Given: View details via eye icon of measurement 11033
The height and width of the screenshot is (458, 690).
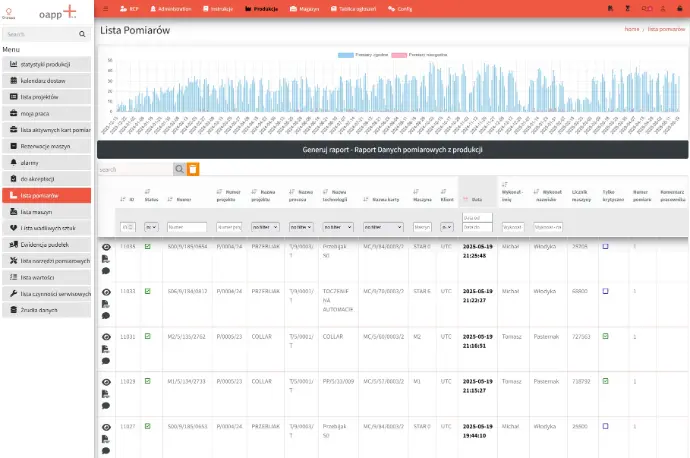Looking at the screenshot, I should pos(106,292).
